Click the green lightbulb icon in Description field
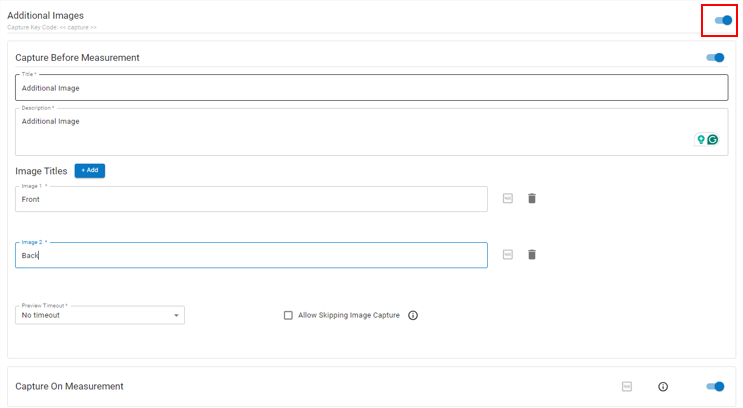Image resolution: width=743 pixels, height=408 pixels. click(x=701, y=140)
